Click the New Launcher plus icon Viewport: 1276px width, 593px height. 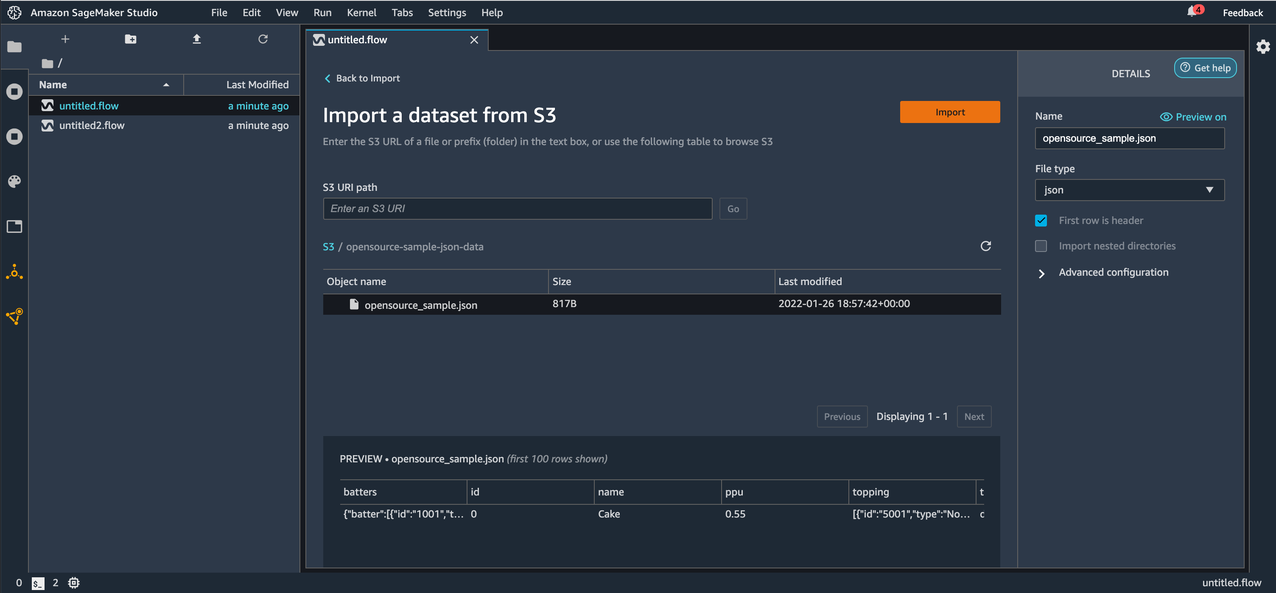click(65, 39)
